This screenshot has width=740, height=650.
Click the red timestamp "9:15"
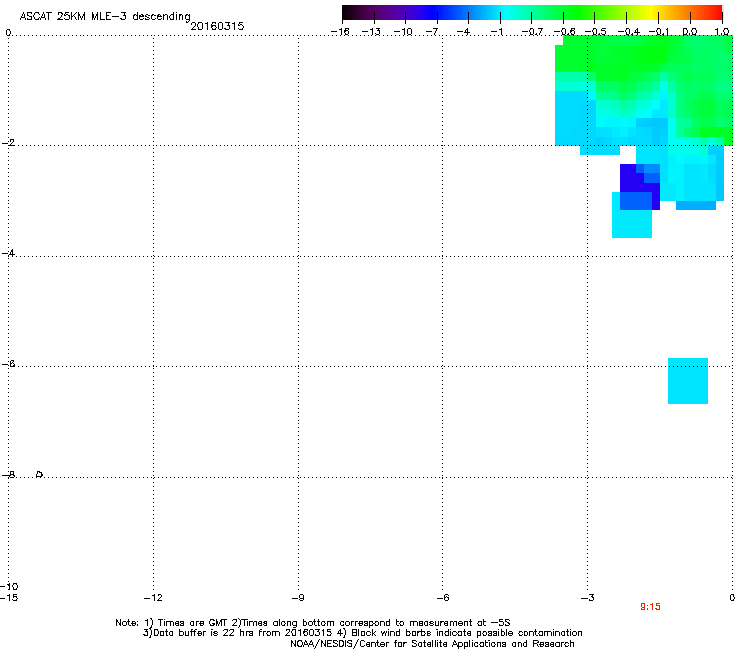650,607
